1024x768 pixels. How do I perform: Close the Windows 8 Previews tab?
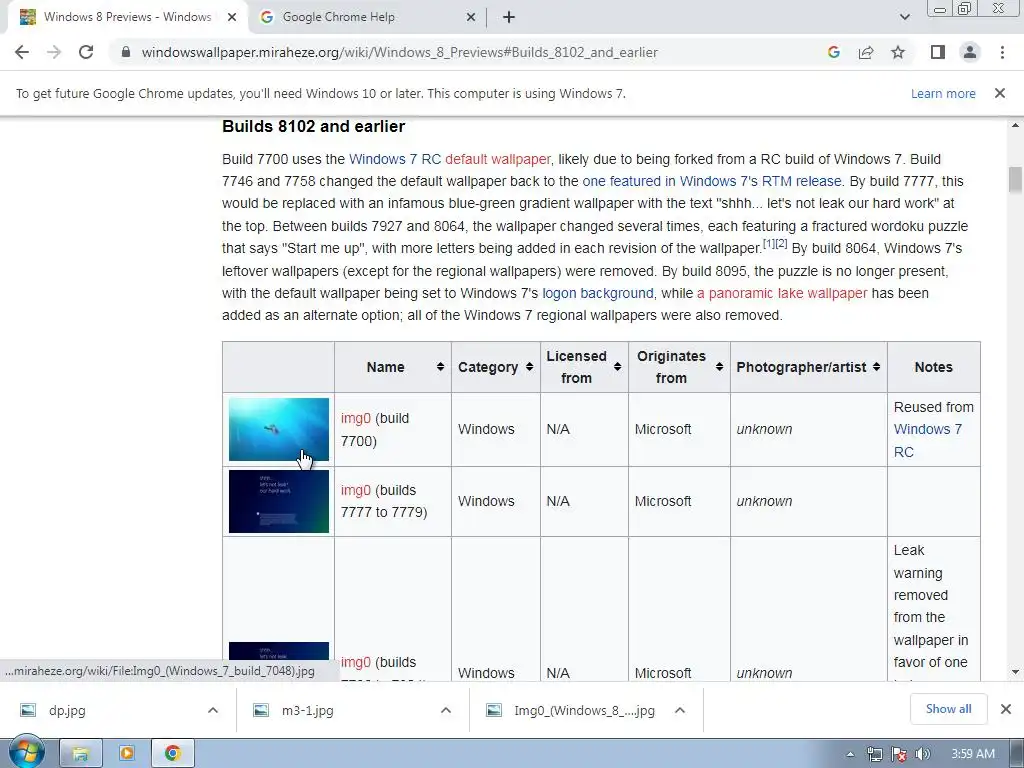232,17
